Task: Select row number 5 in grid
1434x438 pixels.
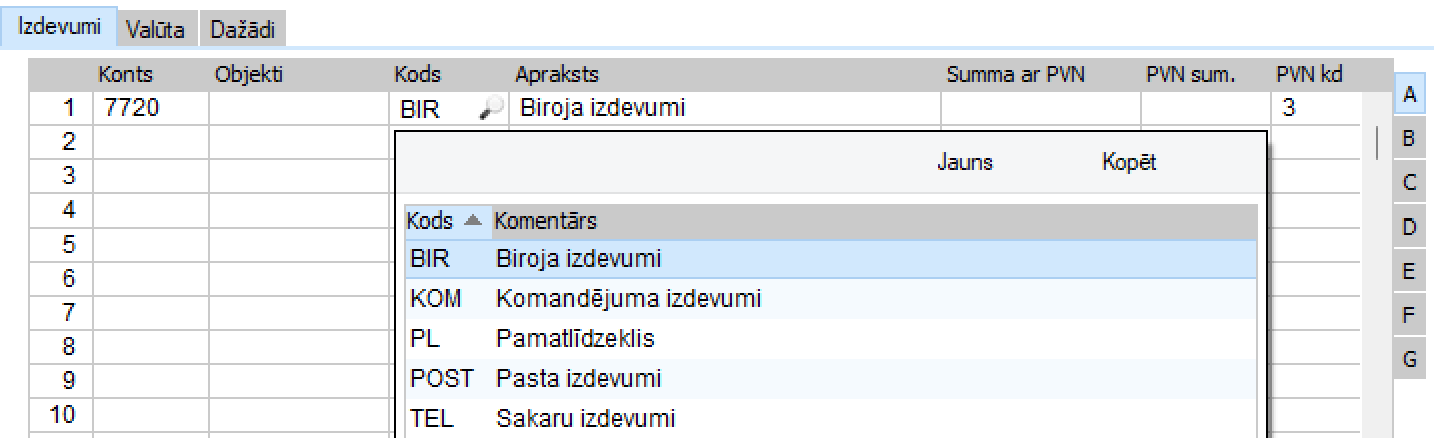Action: (x=62, y=244)
